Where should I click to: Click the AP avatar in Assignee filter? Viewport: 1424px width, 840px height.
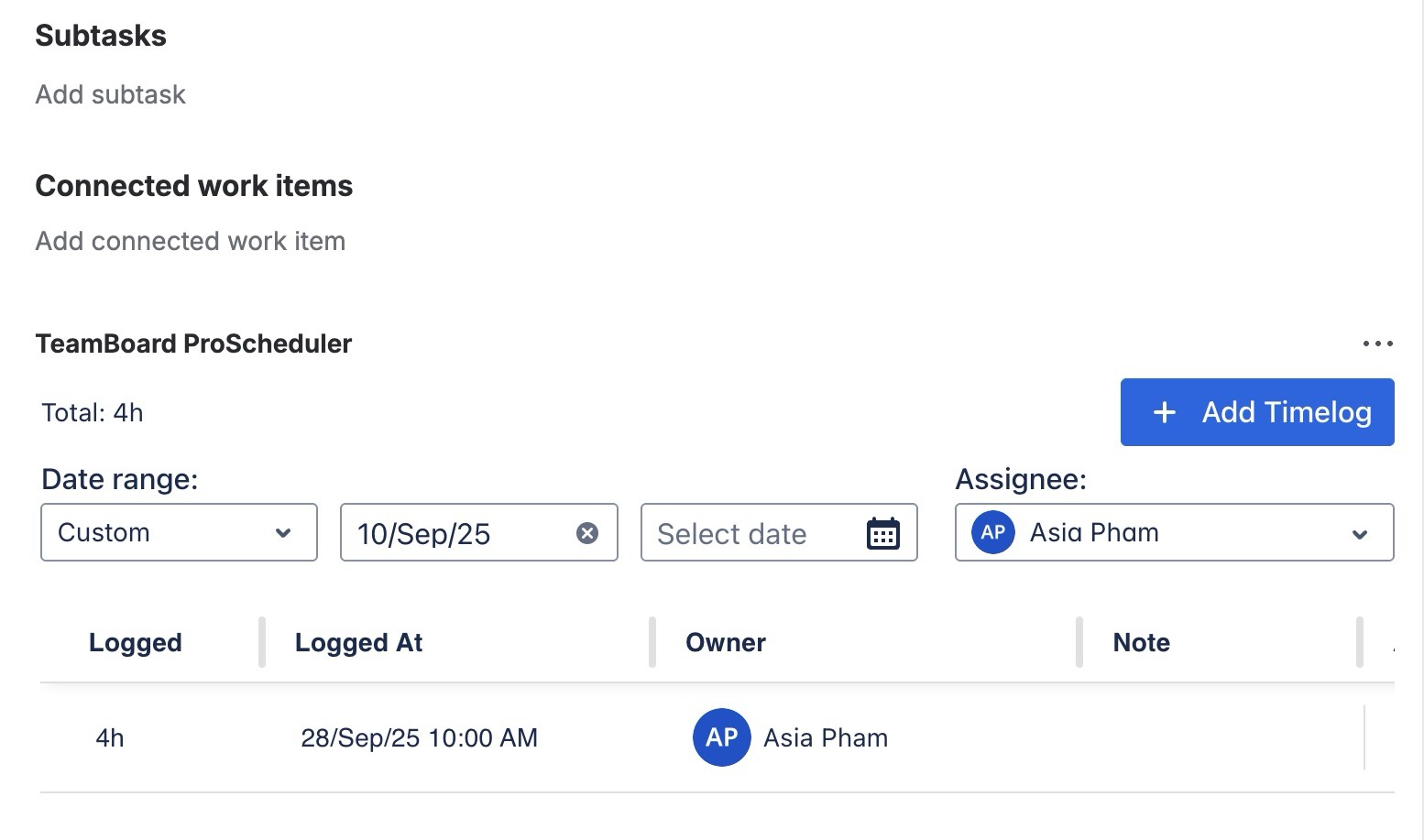coord(993,533)
